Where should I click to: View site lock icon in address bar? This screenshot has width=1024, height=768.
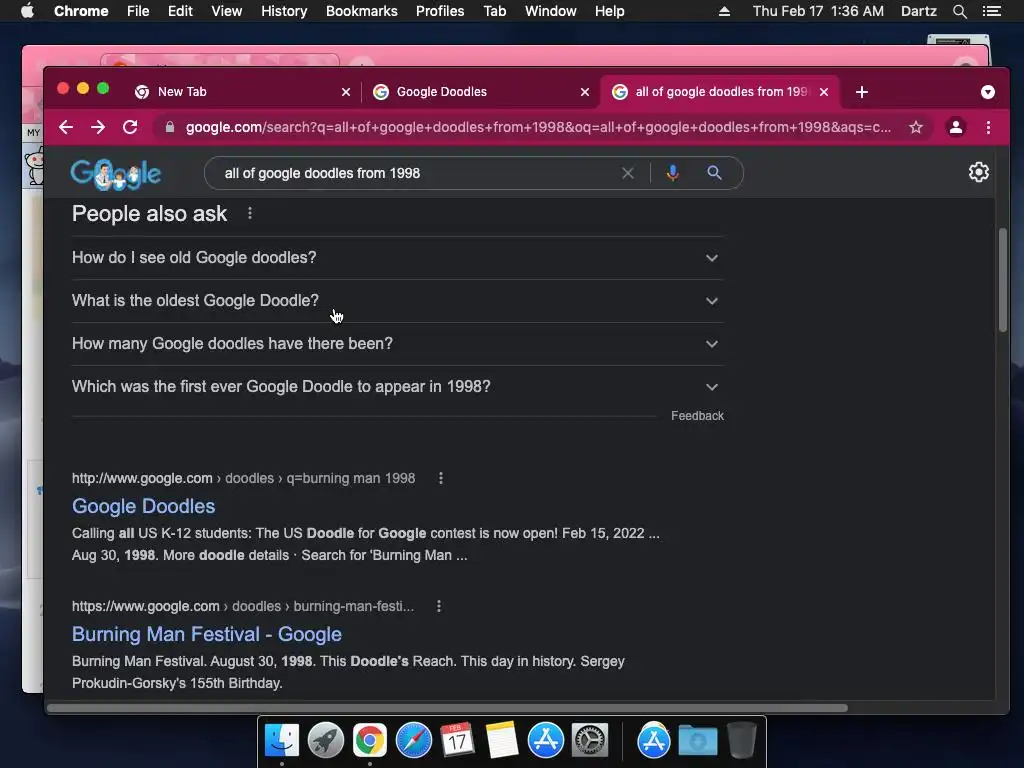(x=170, y=127)
